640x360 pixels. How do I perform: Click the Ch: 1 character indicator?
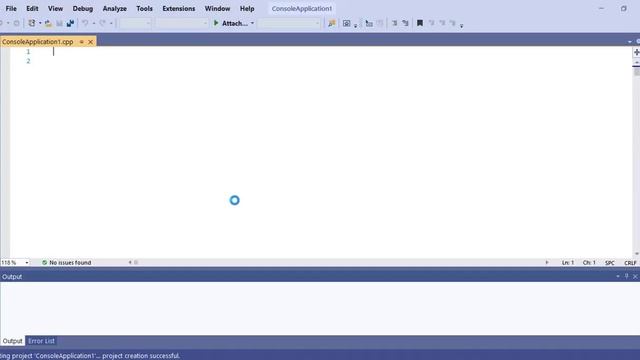(589, 263)
